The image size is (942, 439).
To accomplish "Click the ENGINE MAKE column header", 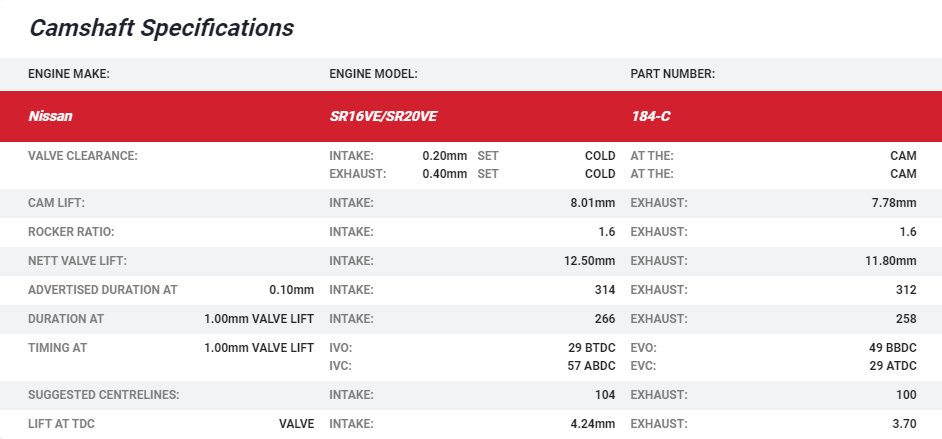I will pos(69,74).
